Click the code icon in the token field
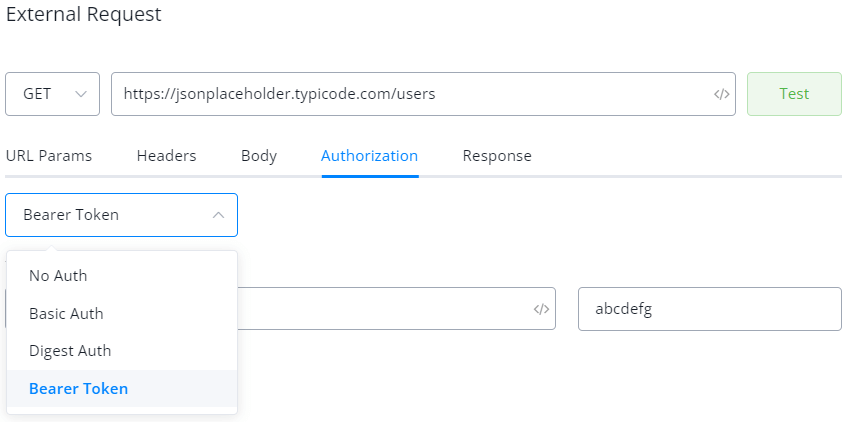 (541, 309)
